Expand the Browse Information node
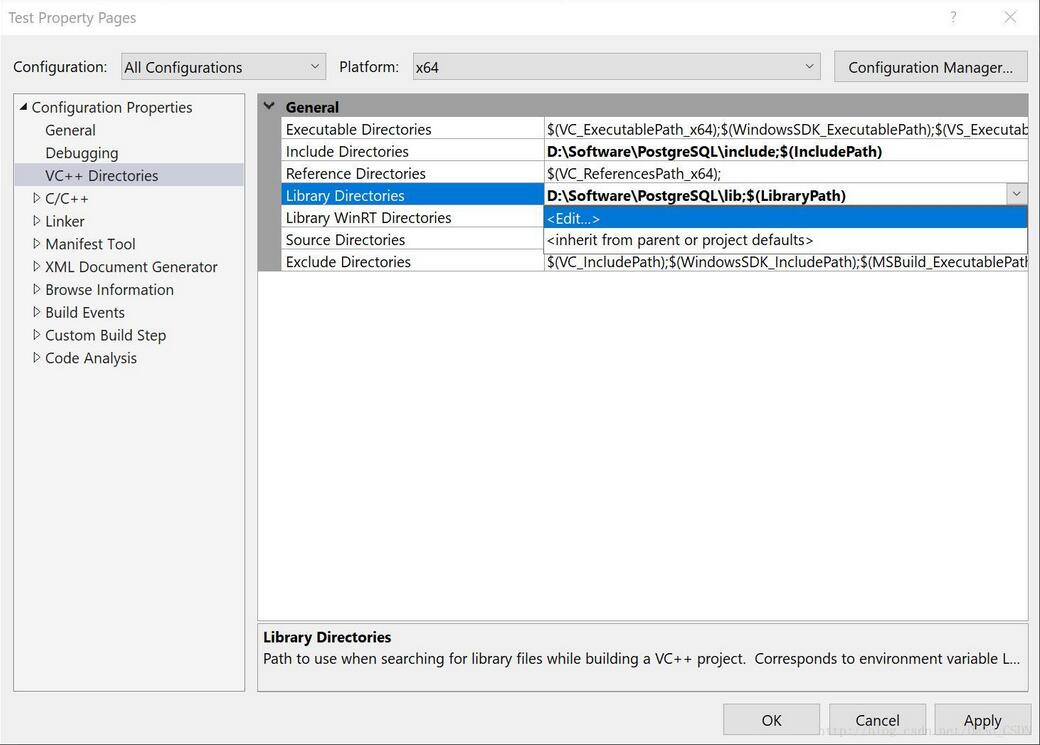Screen dimensions: 1040x745 point(36,289)
